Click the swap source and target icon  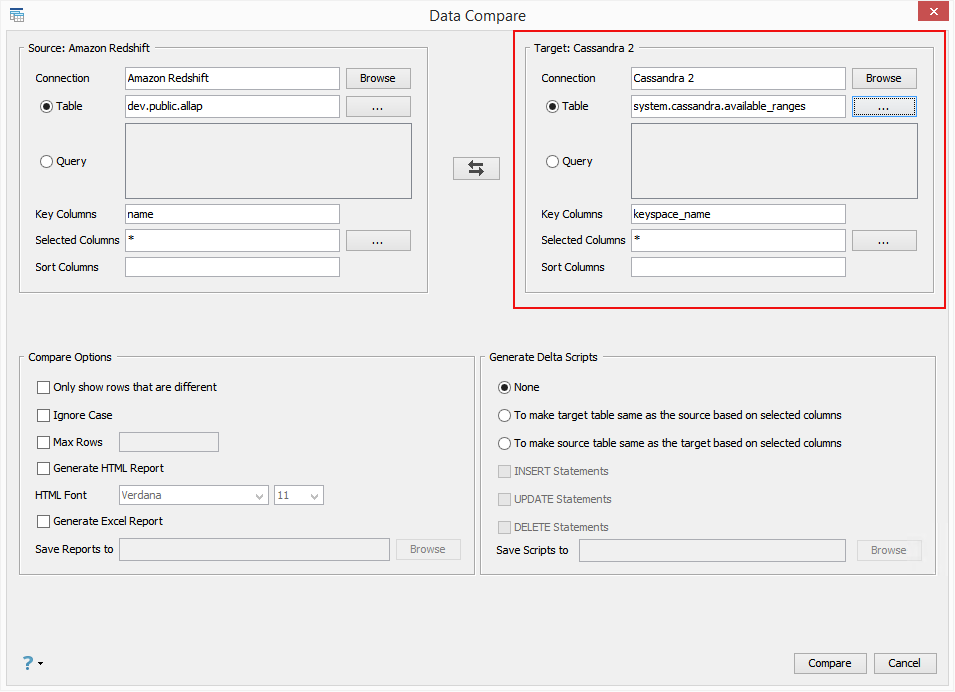coord(476,169)
